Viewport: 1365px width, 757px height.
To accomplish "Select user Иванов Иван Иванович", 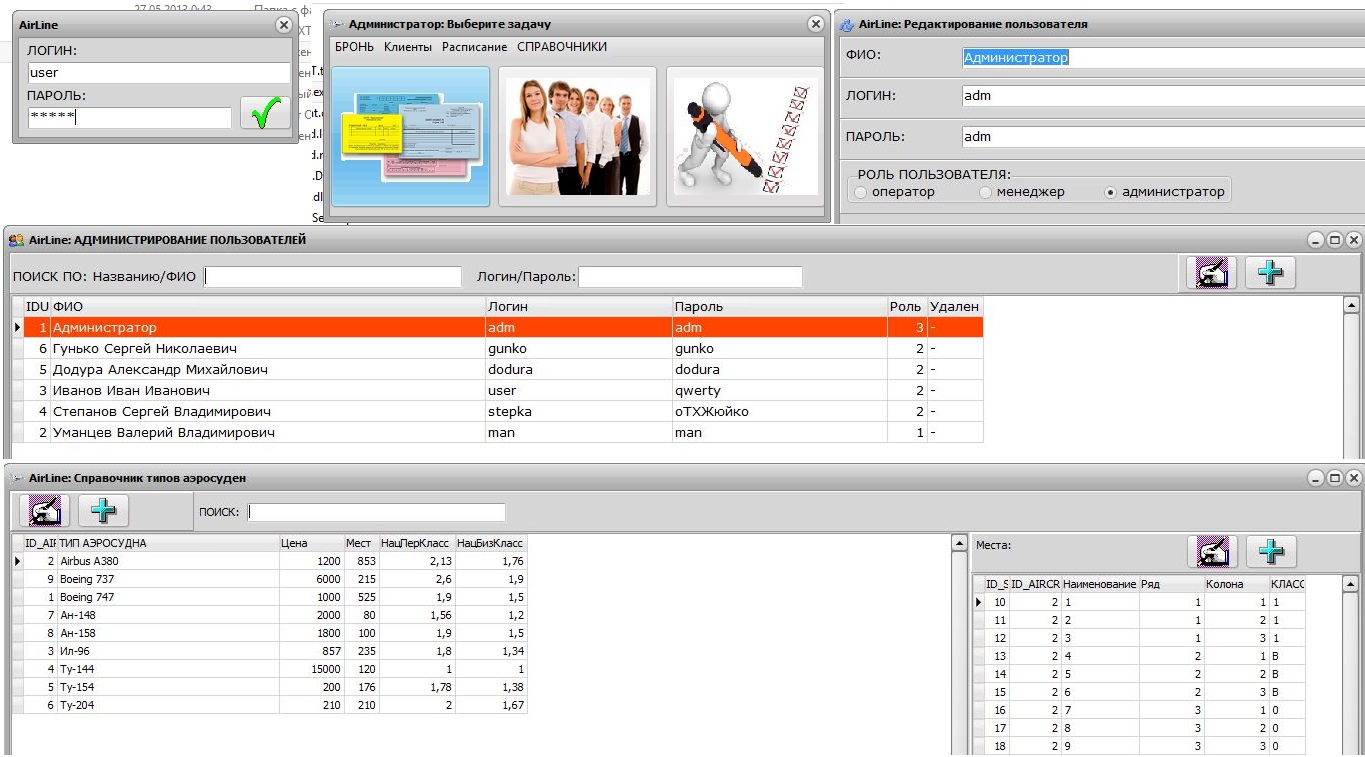I will point(497,390).
